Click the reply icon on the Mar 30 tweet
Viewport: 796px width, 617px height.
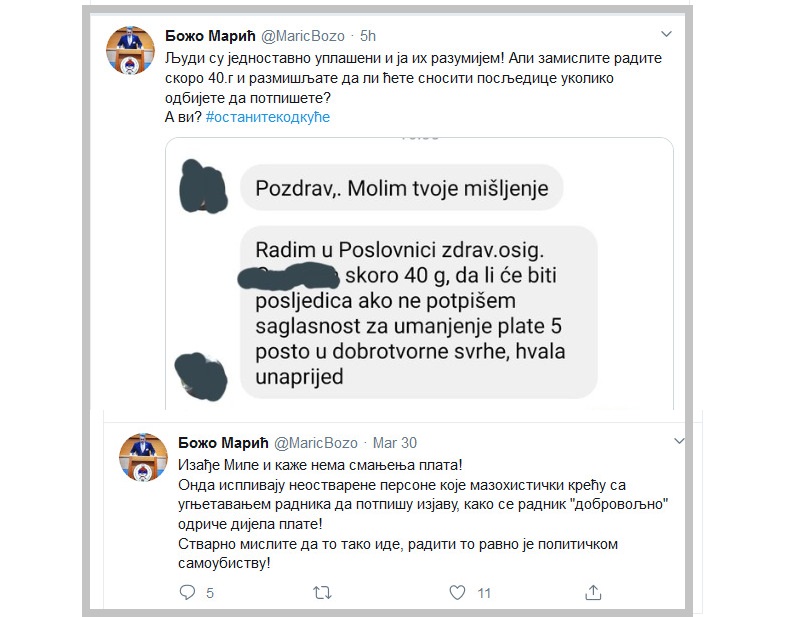coord(187,592)
